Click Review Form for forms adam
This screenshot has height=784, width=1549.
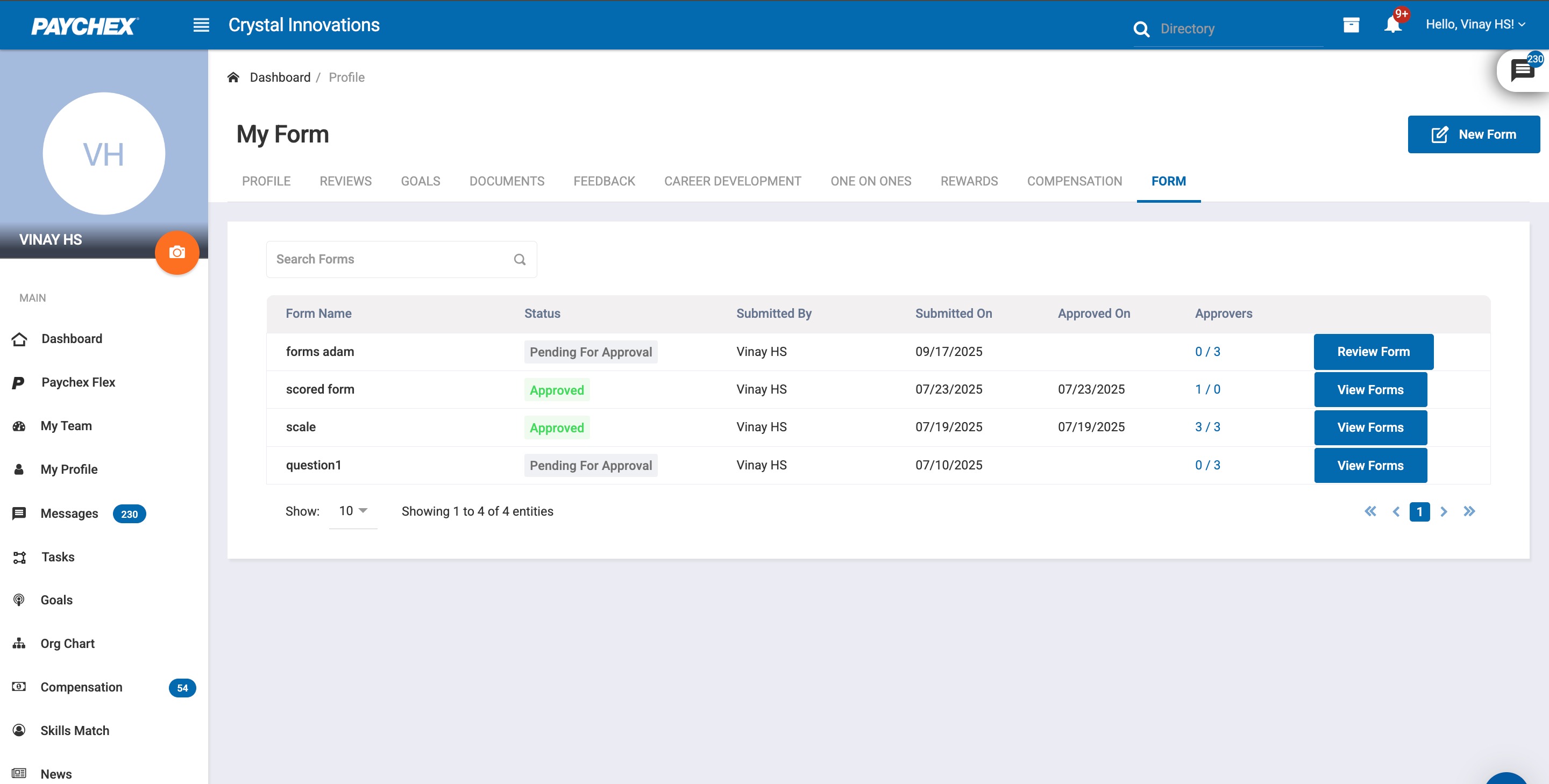pos(1373,352)
